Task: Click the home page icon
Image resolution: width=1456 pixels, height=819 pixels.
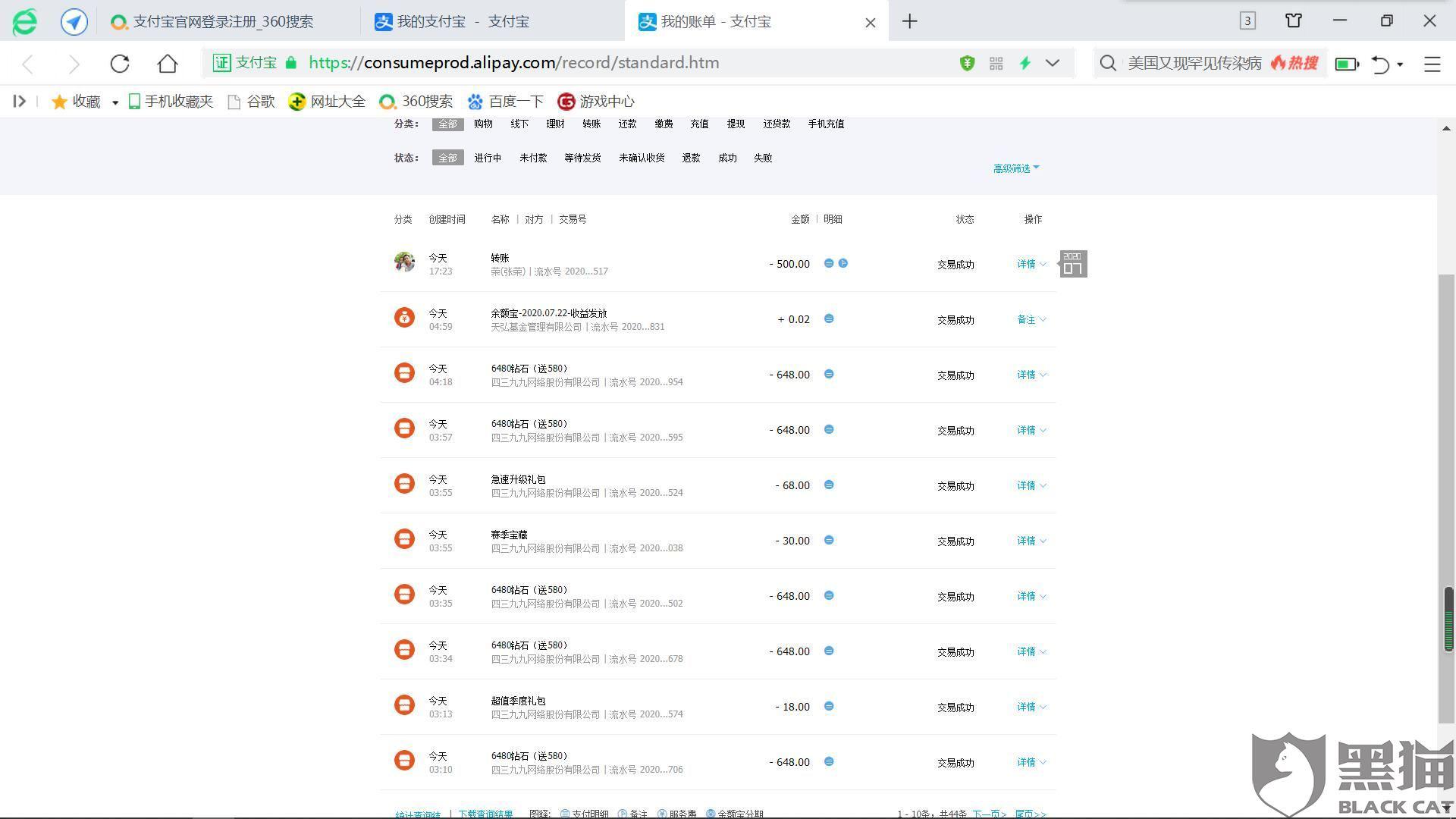Action: pos(168,64)
